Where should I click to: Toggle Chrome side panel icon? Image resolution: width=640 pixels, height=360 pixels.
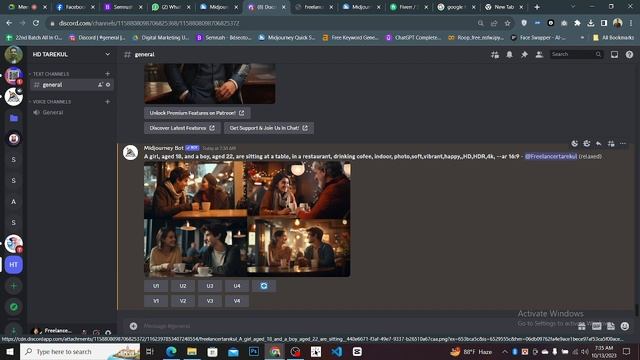point(604,23)
